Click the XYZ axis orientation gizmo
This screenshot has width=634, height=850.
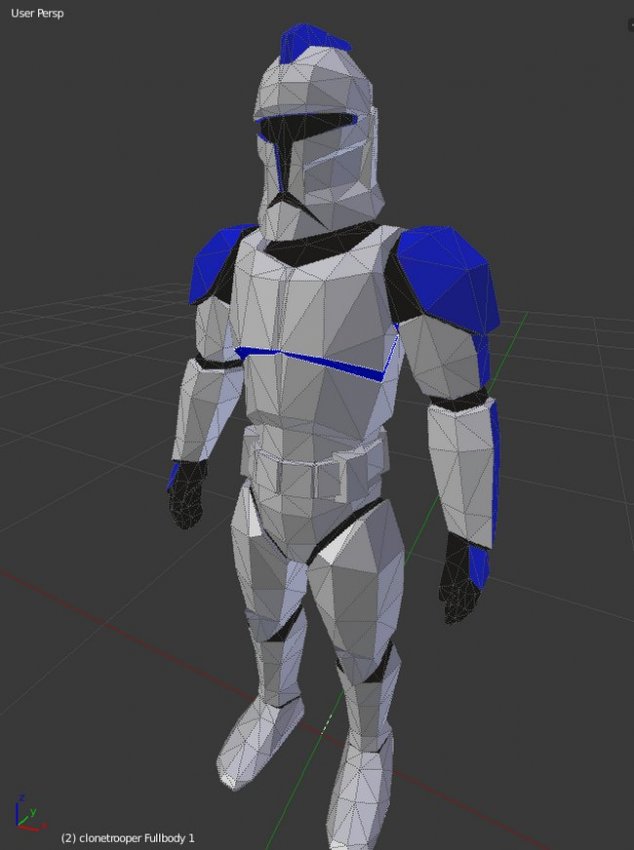pos(26,814)
